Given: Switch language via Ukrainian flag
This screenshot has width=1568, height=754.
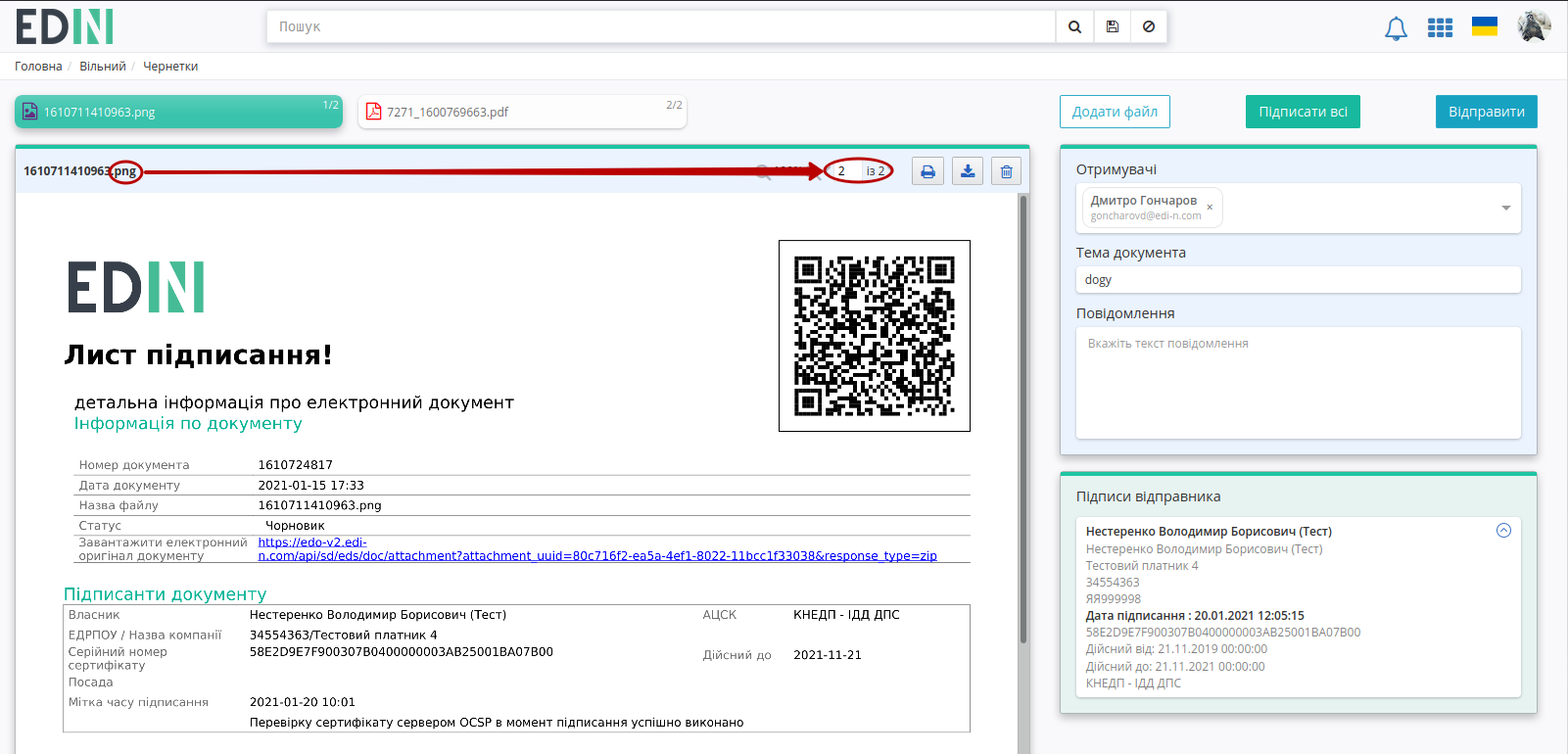Looking at the screenshot, I should 1485,26.
